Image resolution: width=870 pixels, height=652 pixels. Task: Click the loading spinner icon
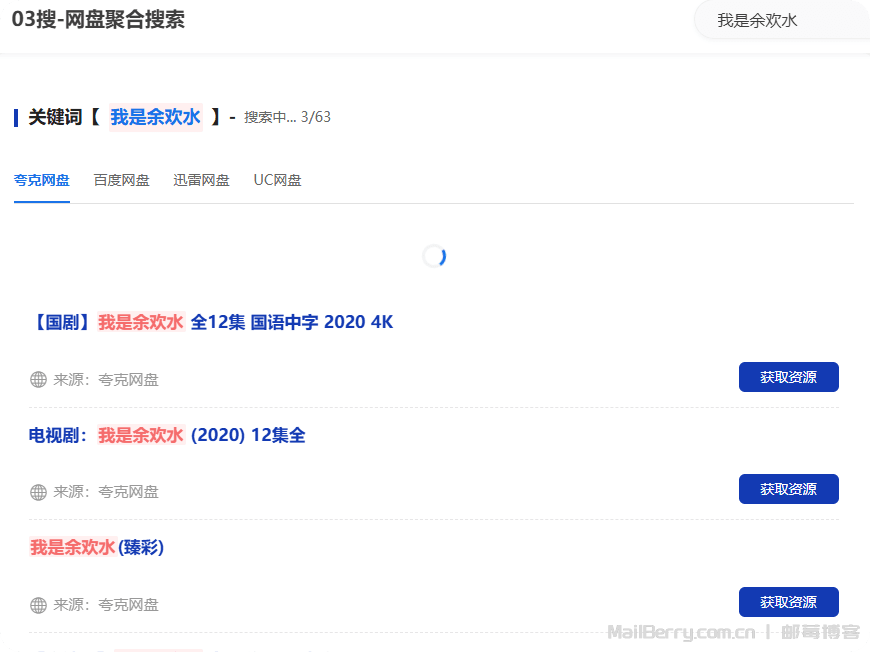(434, 257)
